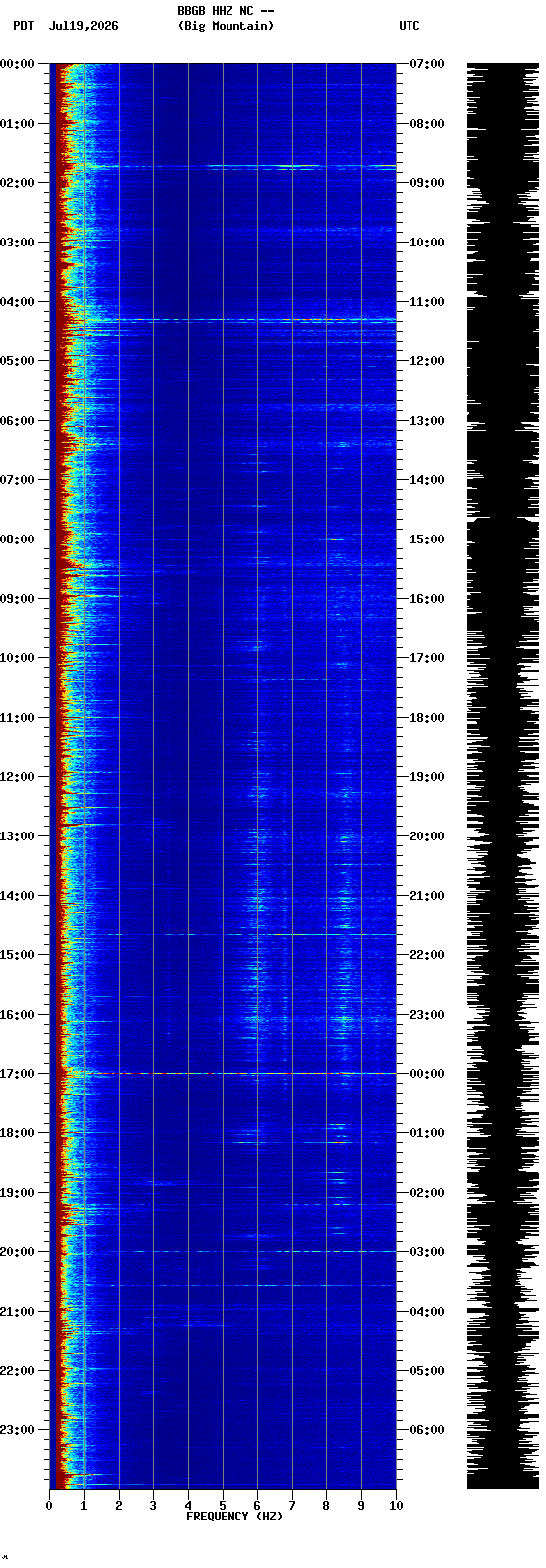Click the 'UTC' timezone label
Viewport: 546px width, 1568px height.
click(409, 26)
